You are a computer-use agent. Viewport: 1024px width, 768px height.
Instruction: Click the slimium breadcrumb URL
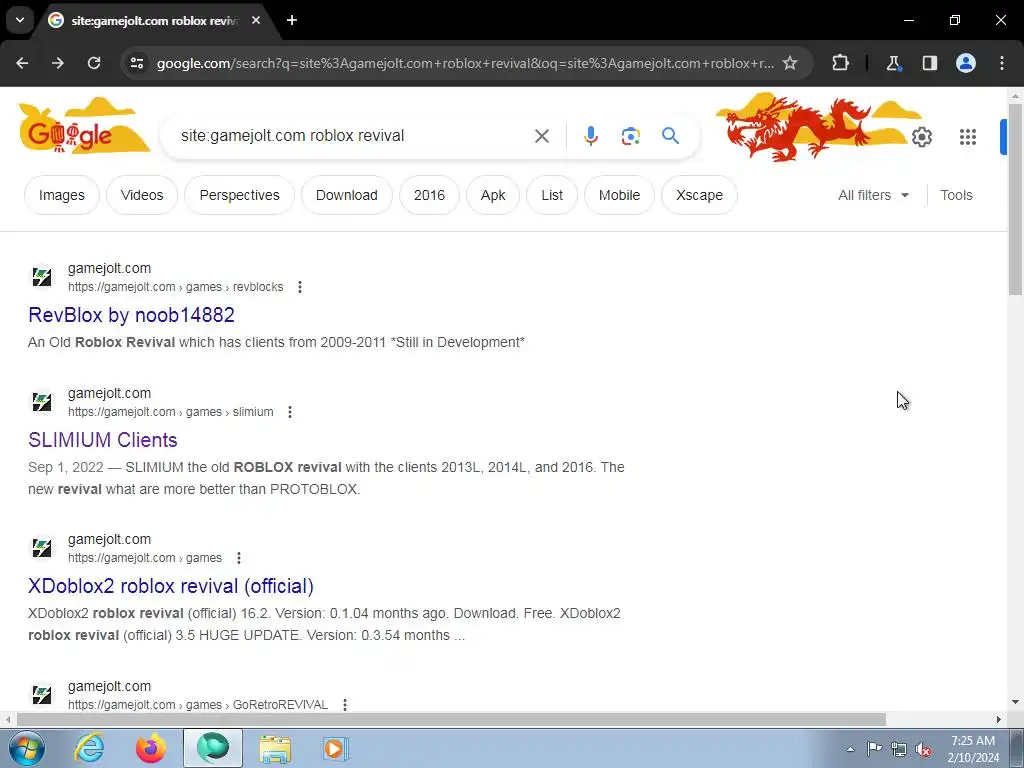170,412
